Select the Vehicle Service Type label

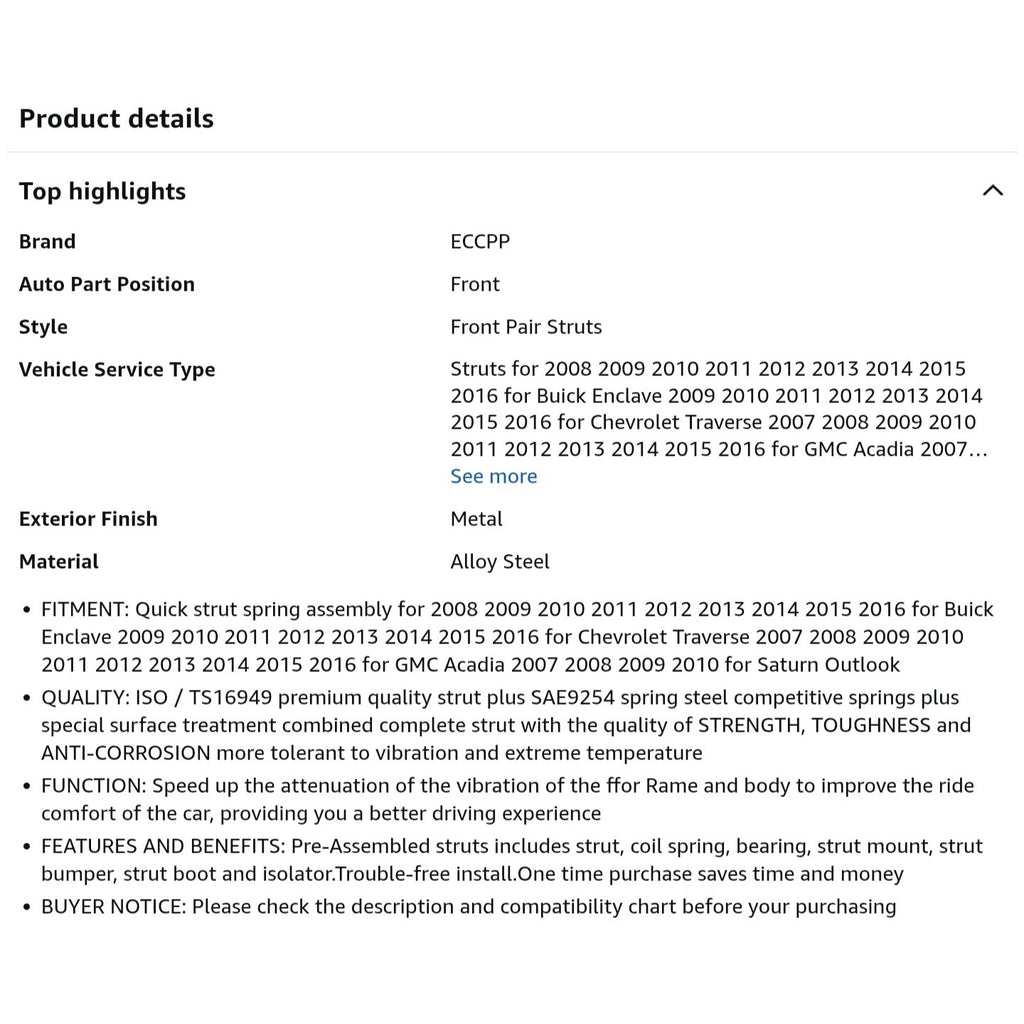(x=117, y=370)
